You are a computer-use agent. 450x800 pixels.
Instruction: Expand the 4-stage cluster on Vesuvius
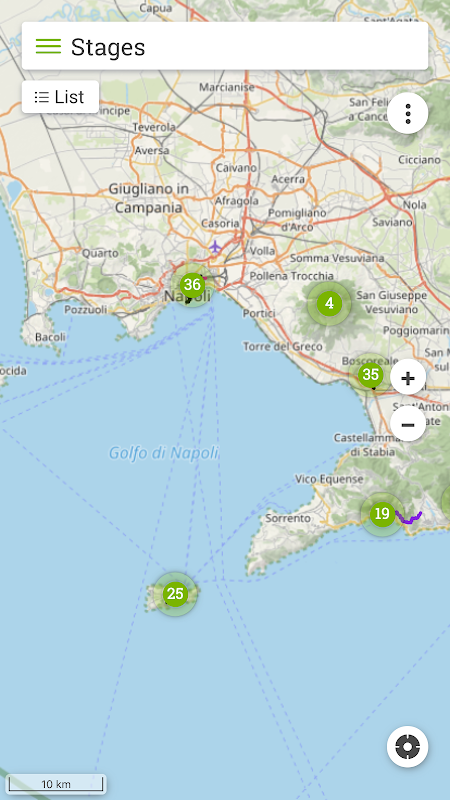329,304
